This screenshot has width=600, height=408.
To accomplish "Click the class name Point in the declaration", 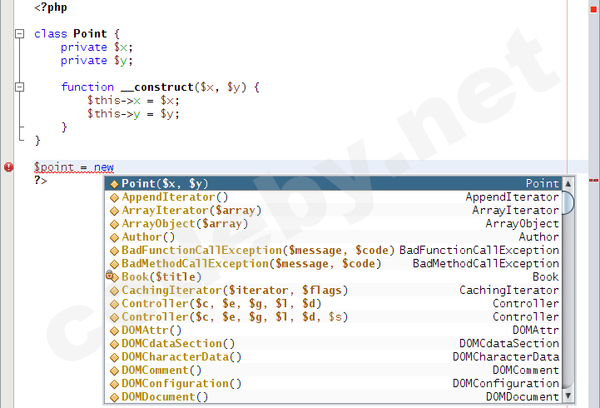I will pyautogui.click(x=90, y=34).
